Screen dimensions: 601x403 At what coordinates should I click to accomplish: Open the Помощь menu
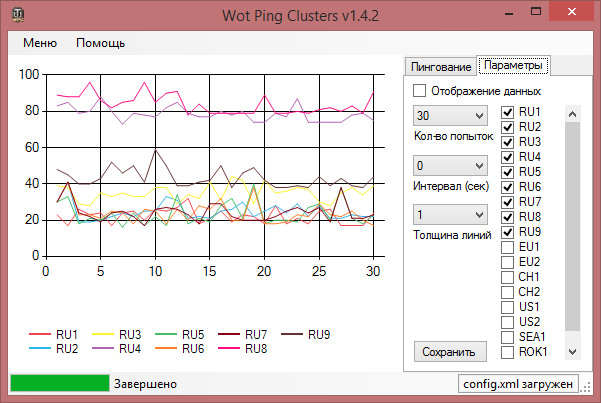[100, 43]
